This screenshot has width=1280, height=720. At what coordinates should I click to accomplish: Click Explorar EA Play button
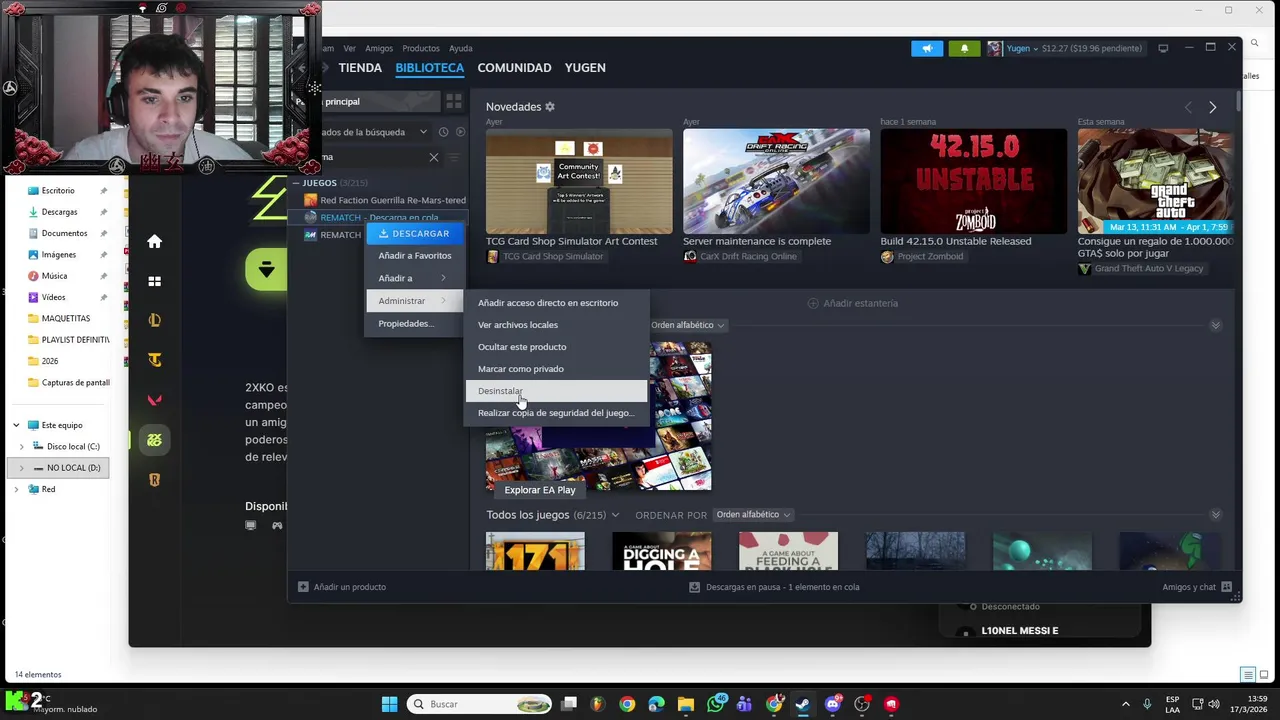540,490
